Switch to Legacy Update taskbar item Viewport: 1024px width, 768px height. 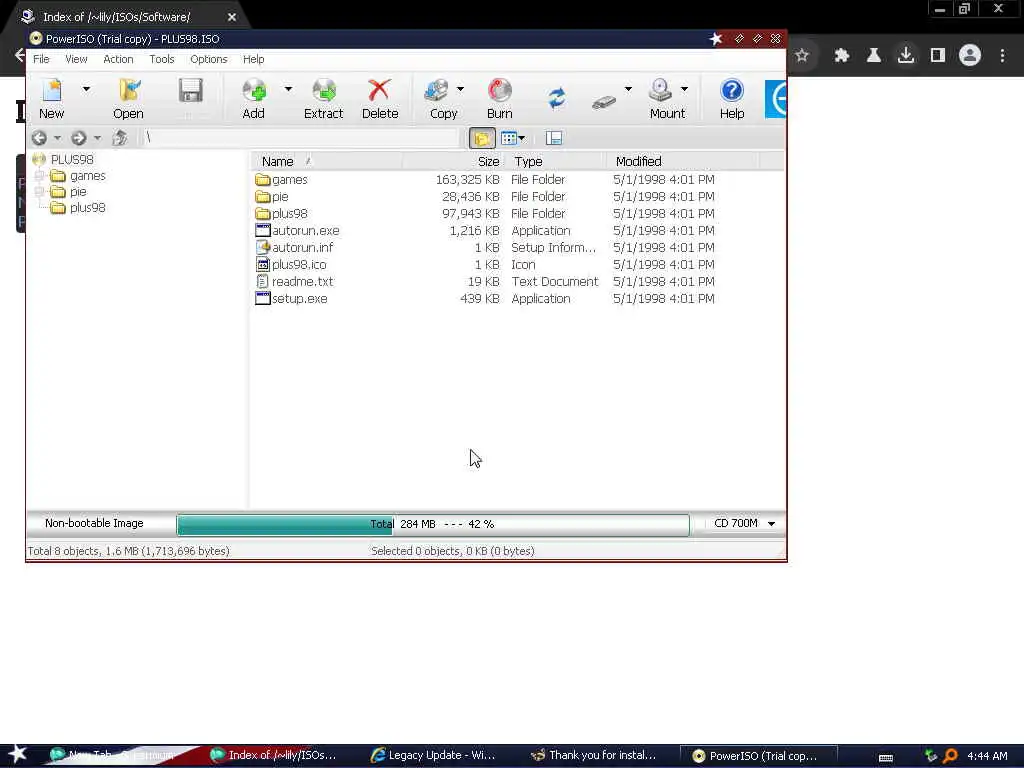433,755
